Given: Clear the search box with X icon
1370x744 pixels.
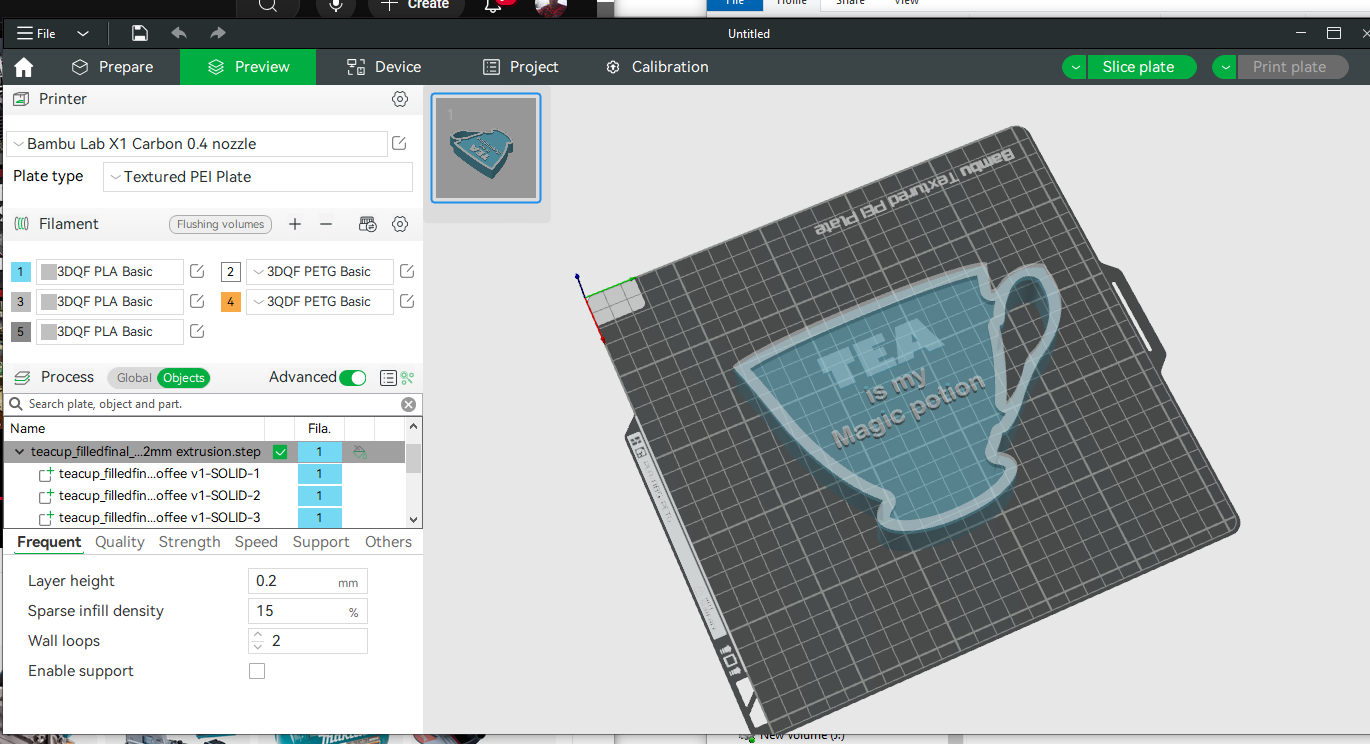Looking at the screenshot, I should tap(408, 404).
